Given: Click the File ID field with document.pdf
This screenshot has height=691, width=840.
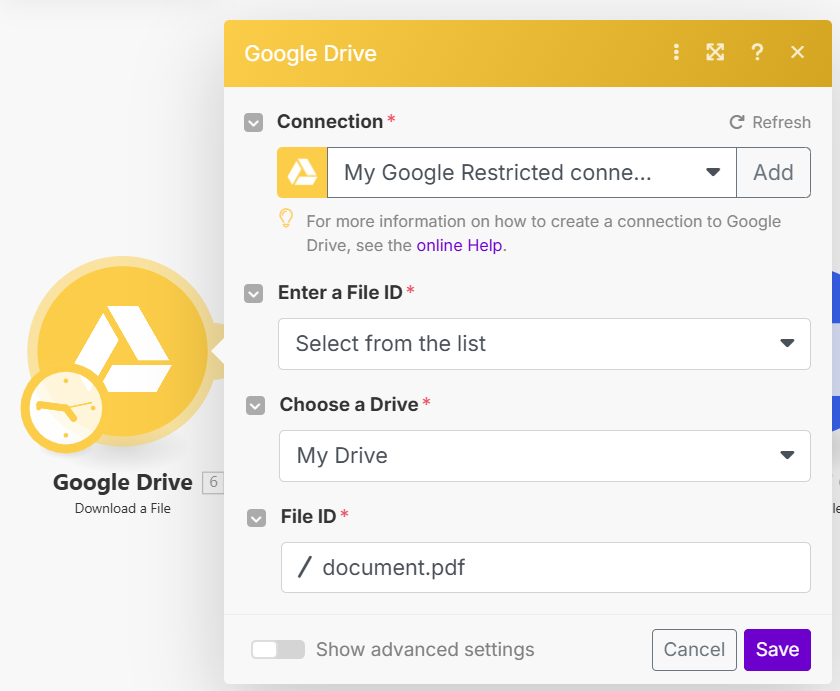Looking at the screenshot, I should coord(545,567).
